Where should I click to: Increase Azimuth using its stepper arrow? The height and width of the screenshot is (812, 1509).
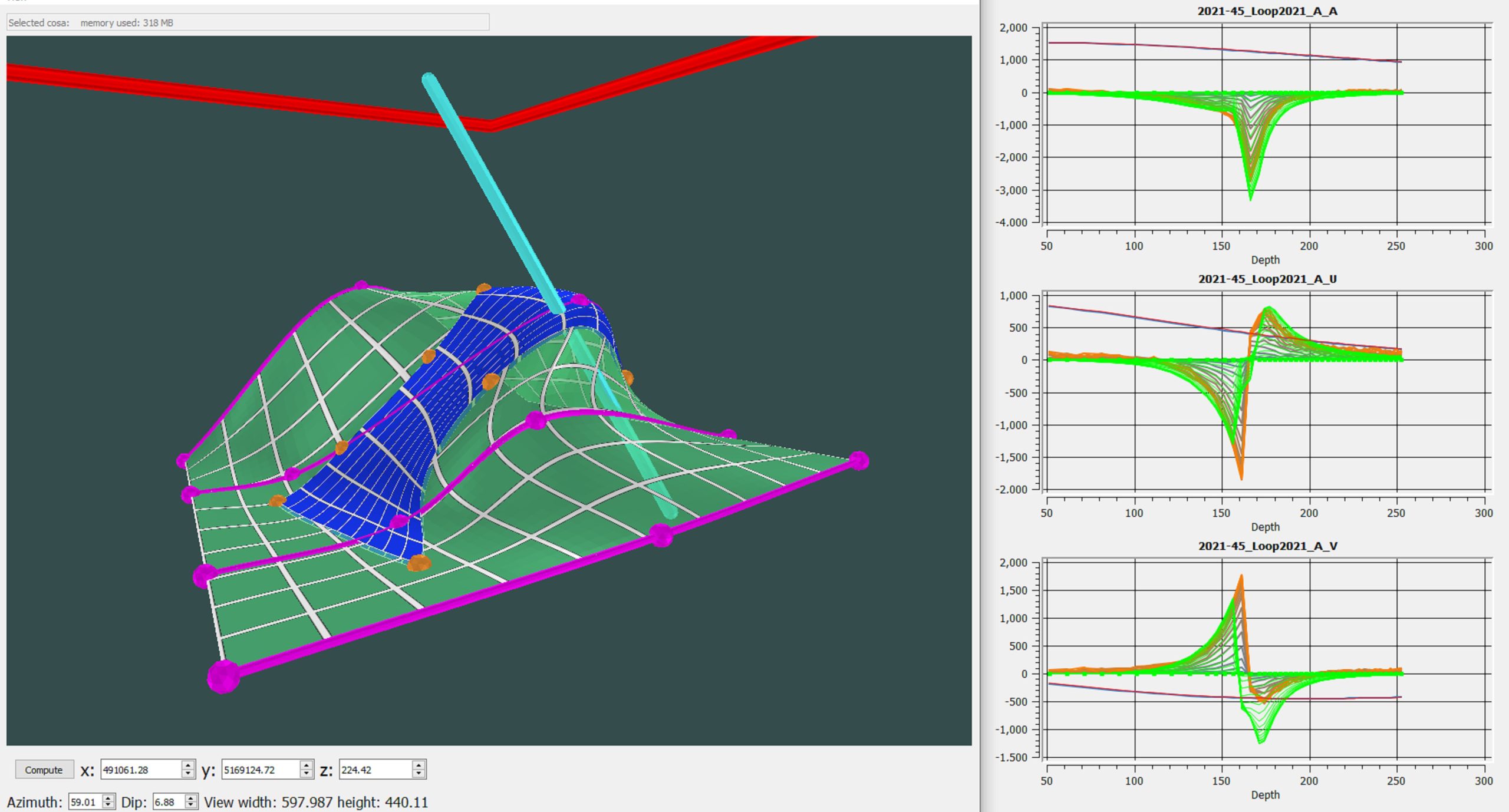pyautogui.click(x=108, y=799)
